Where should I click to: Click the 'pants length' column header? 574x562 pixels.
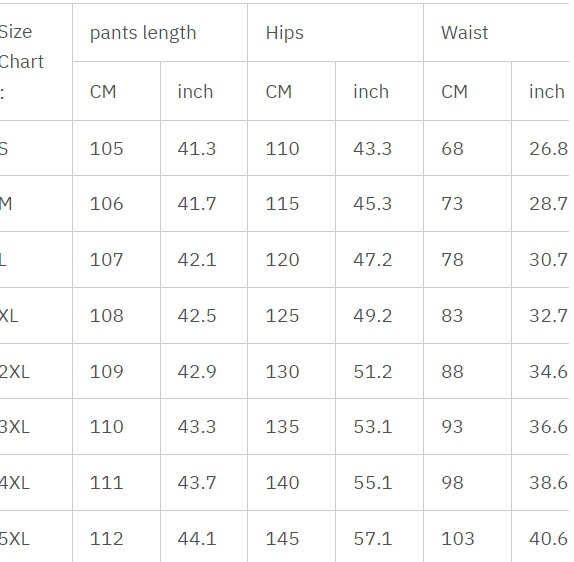(x=143, y=33)
